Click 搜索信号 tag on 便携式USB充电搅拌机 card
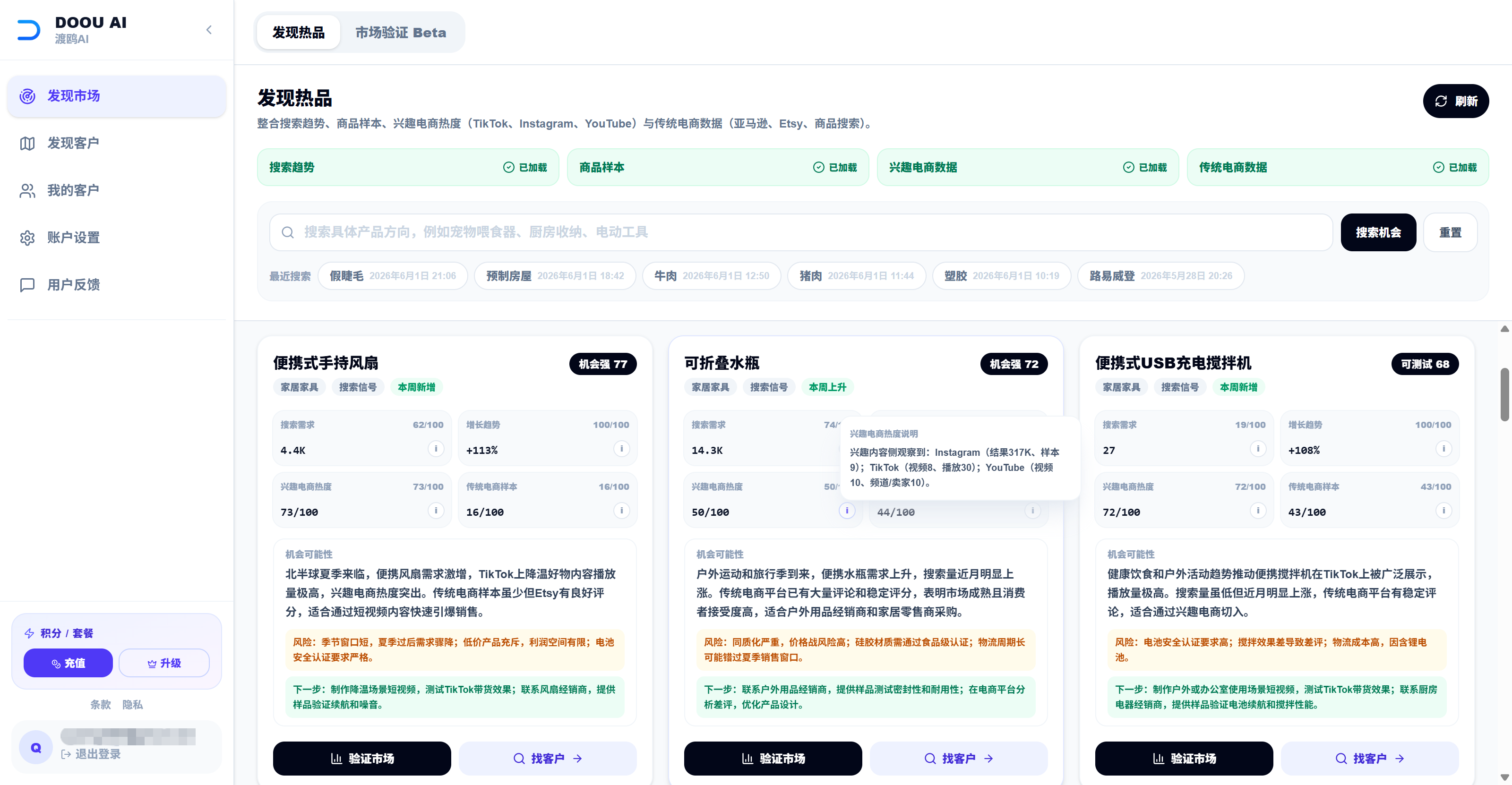 (1180, 387)
